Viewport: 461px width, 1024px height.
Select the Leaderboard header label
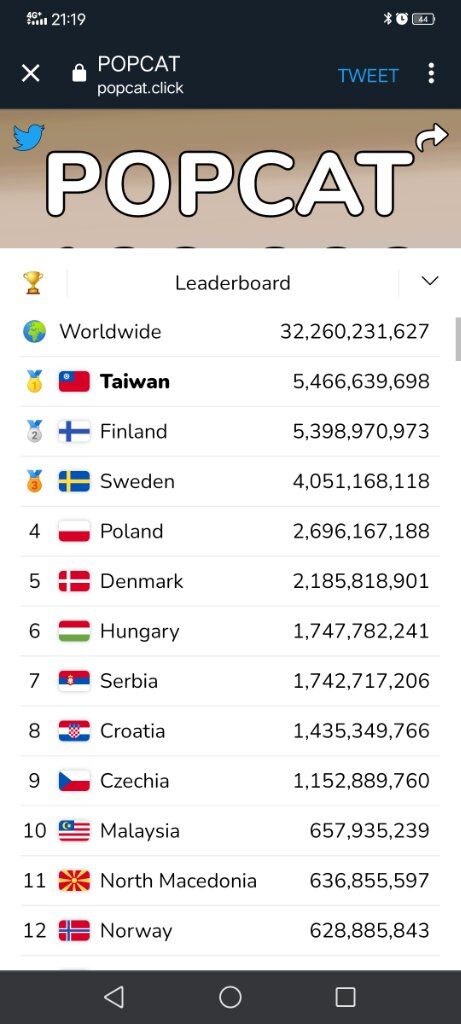click(232, 283)
